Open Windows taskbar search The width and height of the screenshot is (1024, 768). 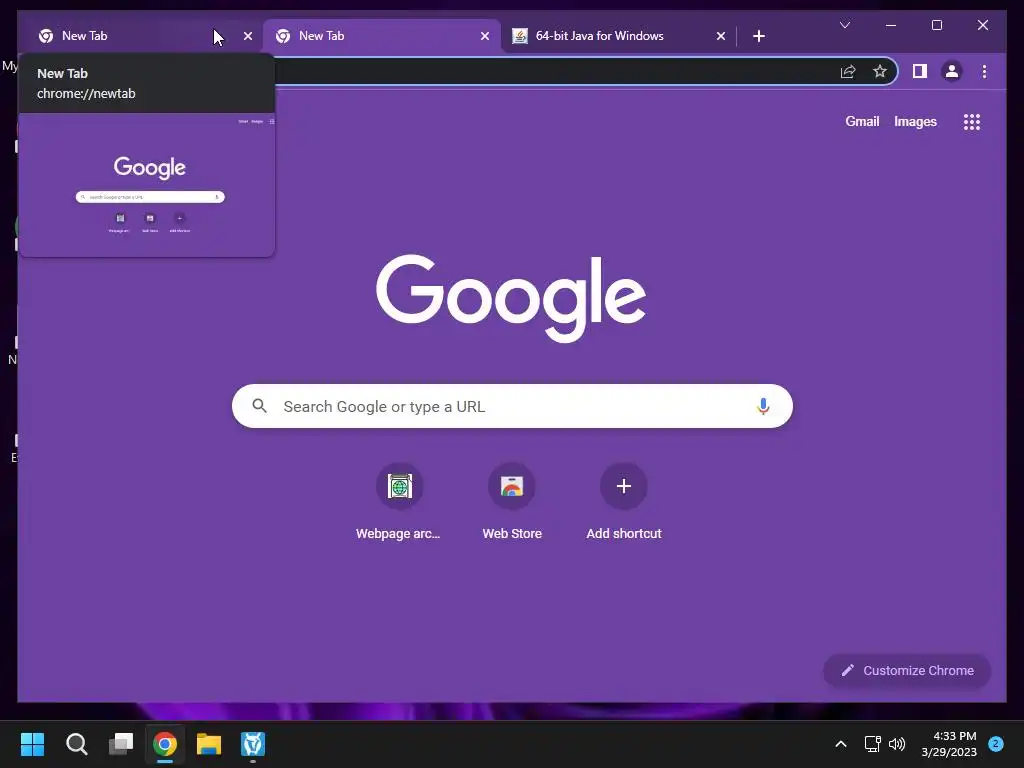pos(76,744)
